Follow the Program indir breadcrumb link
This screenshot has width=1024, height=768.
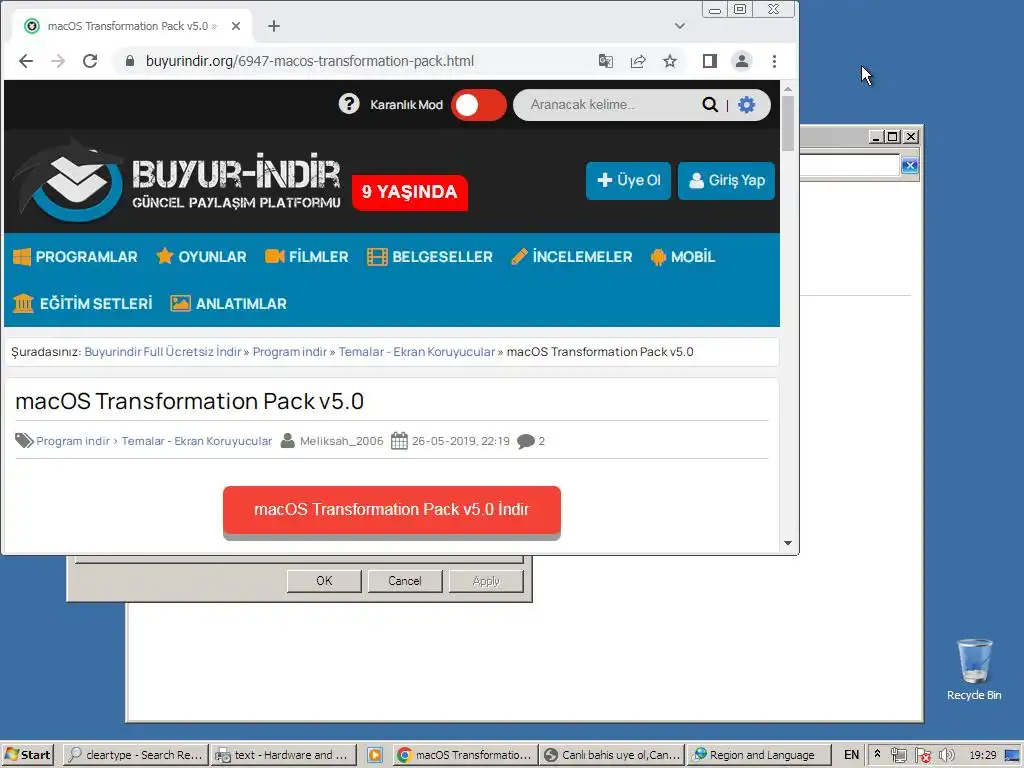289,352
